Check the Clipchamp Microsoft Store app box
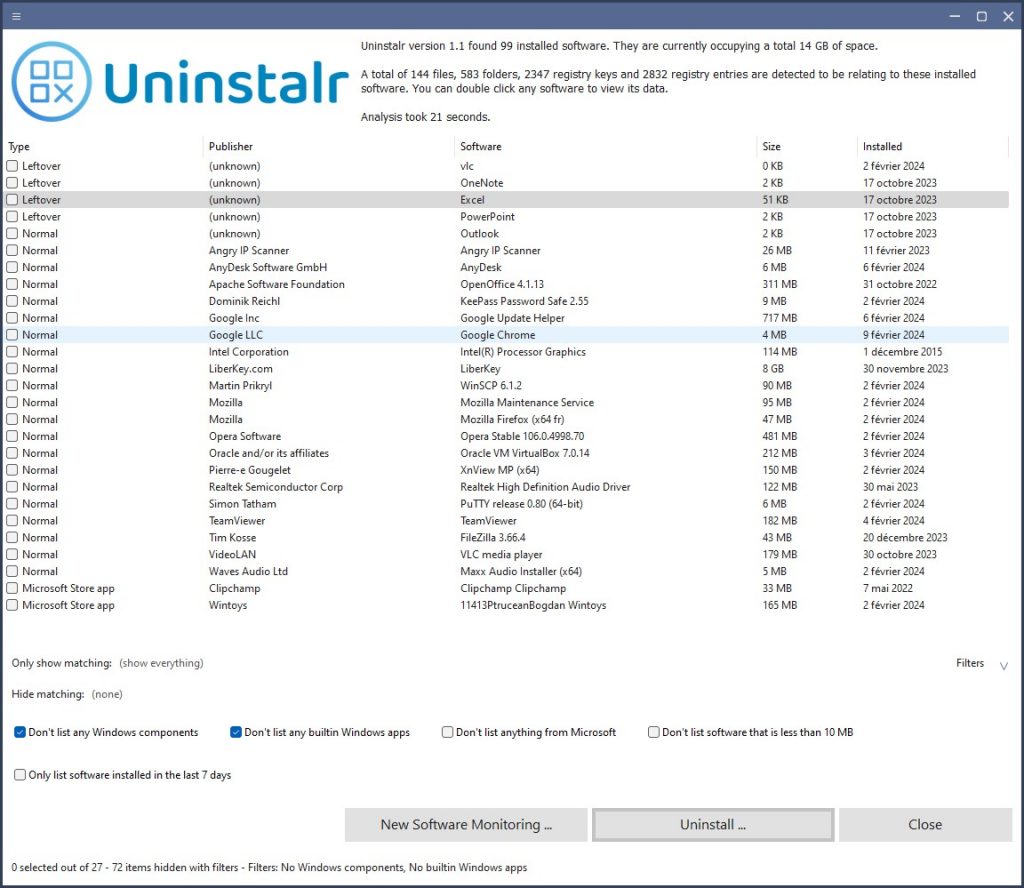1024x888 pixels. (x=12, y=588)
